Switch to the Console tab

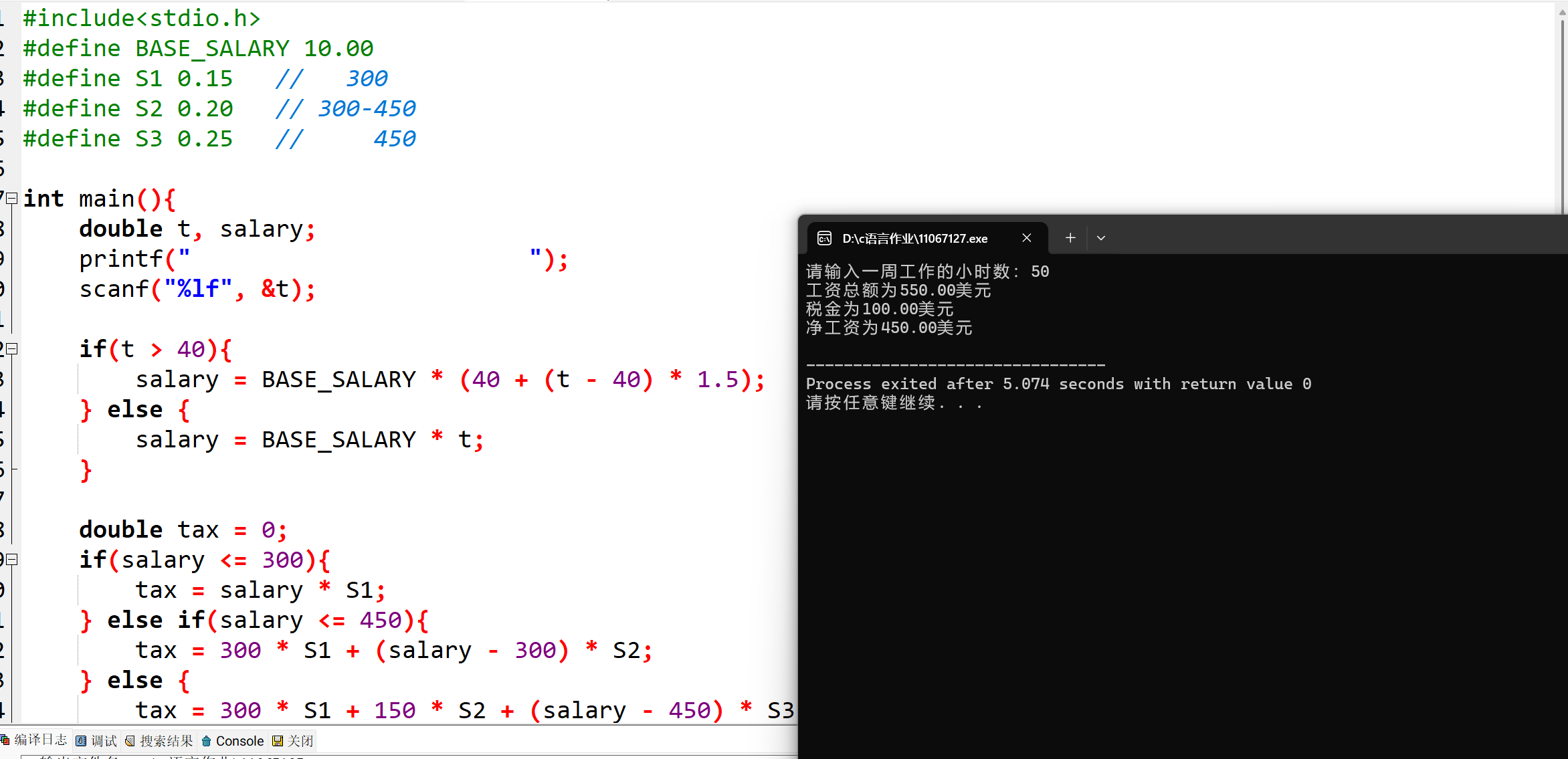point(232,741)
